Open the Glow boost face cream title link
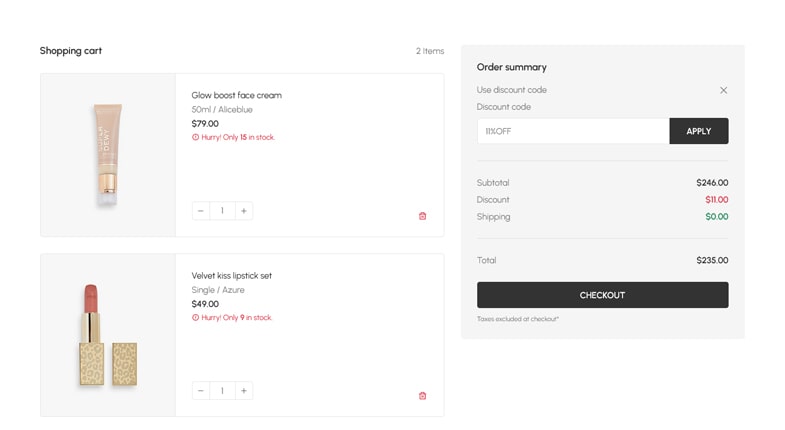Viewport: 785px width, 430px height. pos(236,95)
